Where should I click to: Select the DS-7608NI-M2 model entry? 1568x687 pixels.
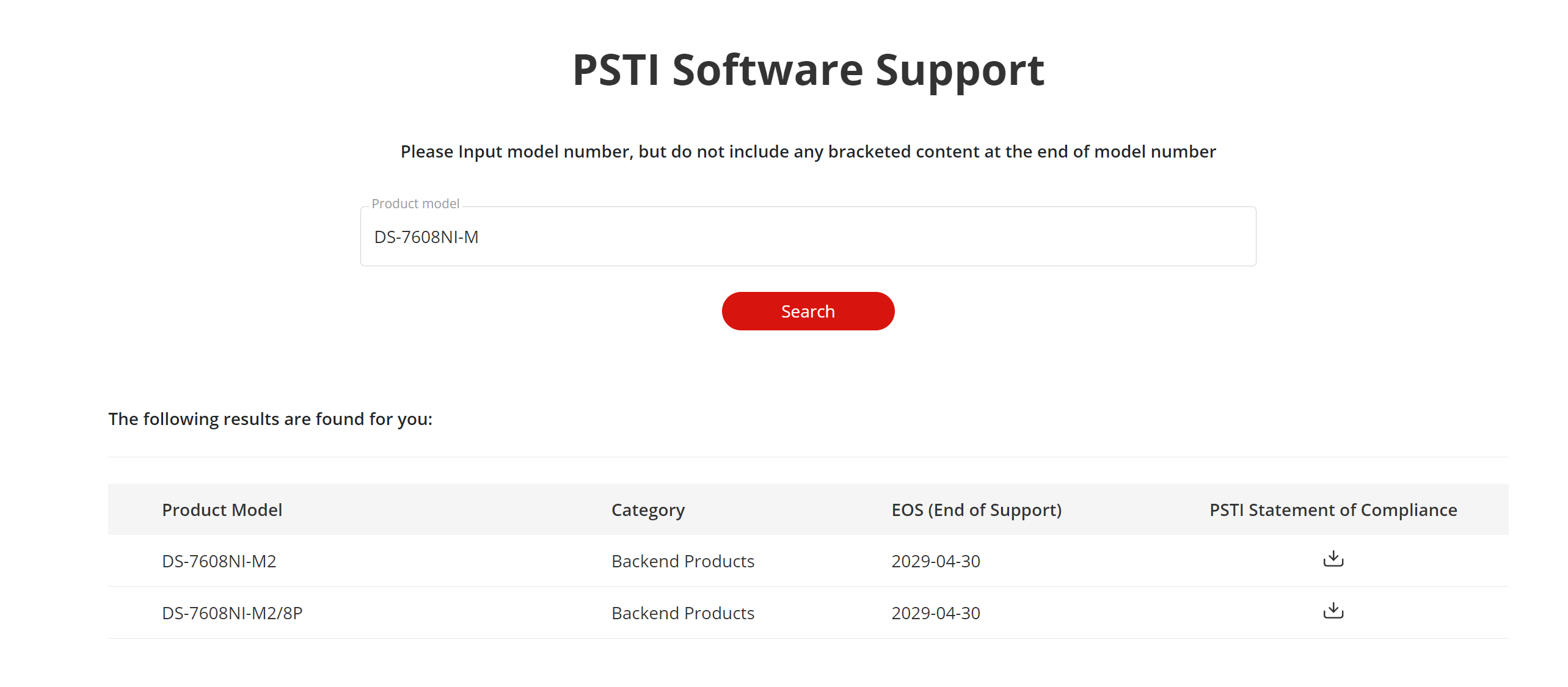pos(219,561)
